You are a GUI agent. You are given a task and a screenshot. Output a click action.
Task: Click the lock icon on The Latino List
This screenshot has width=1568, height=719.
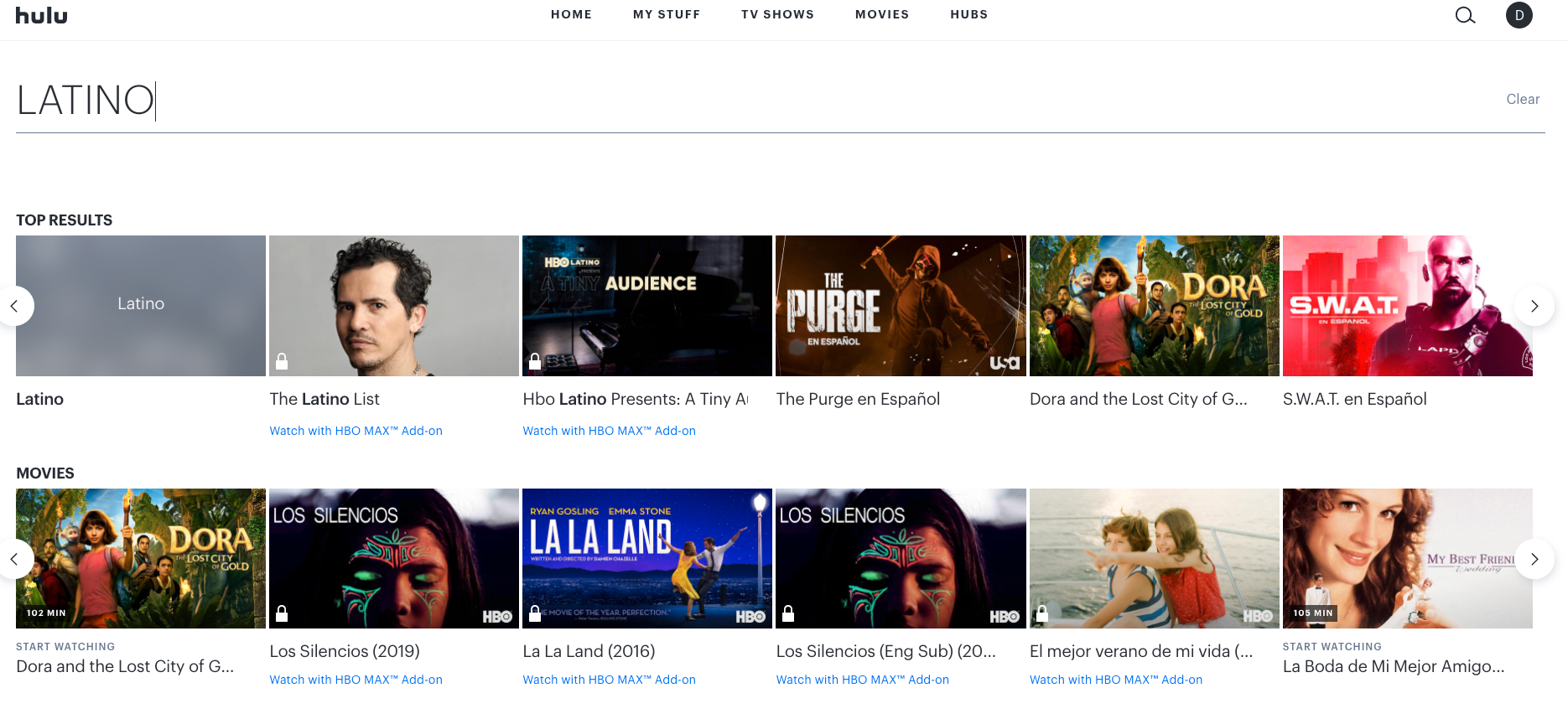(282, 361)
